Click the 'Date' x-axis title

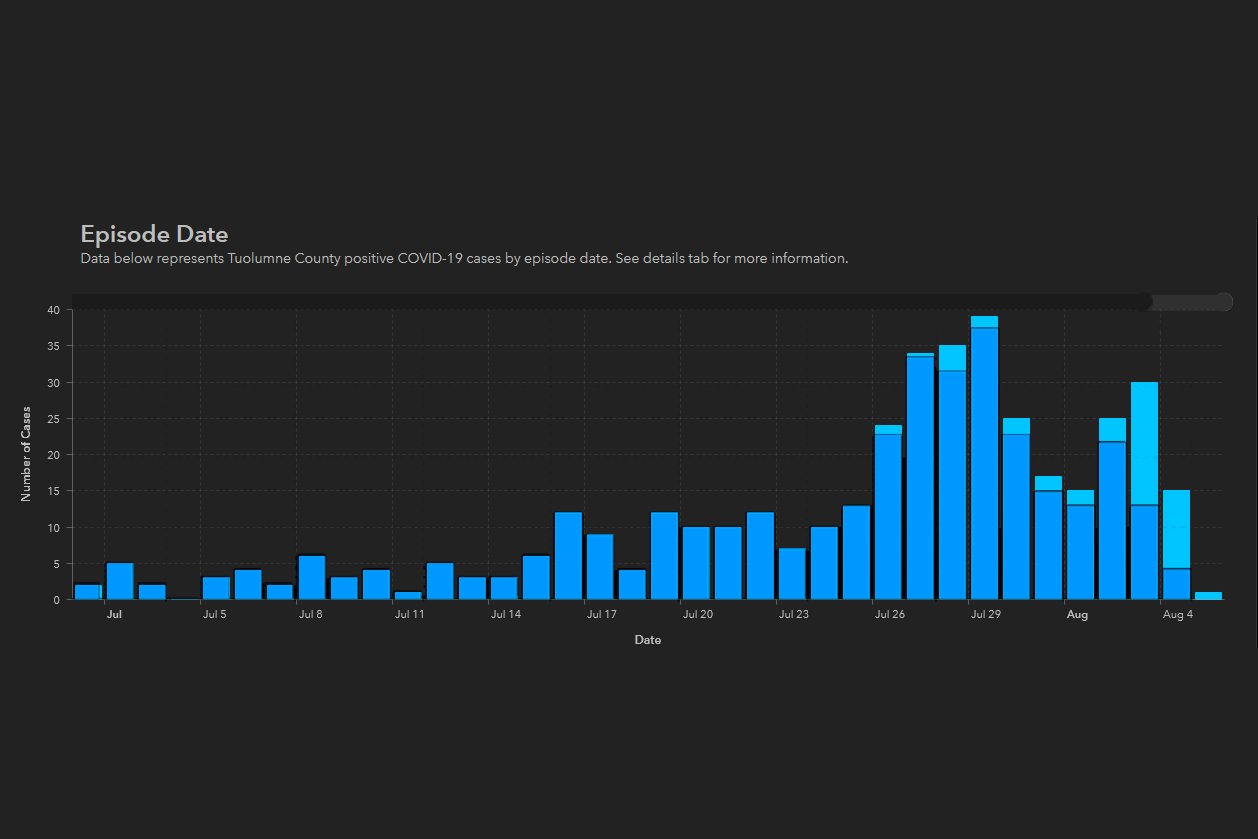[x=647, y=640]
